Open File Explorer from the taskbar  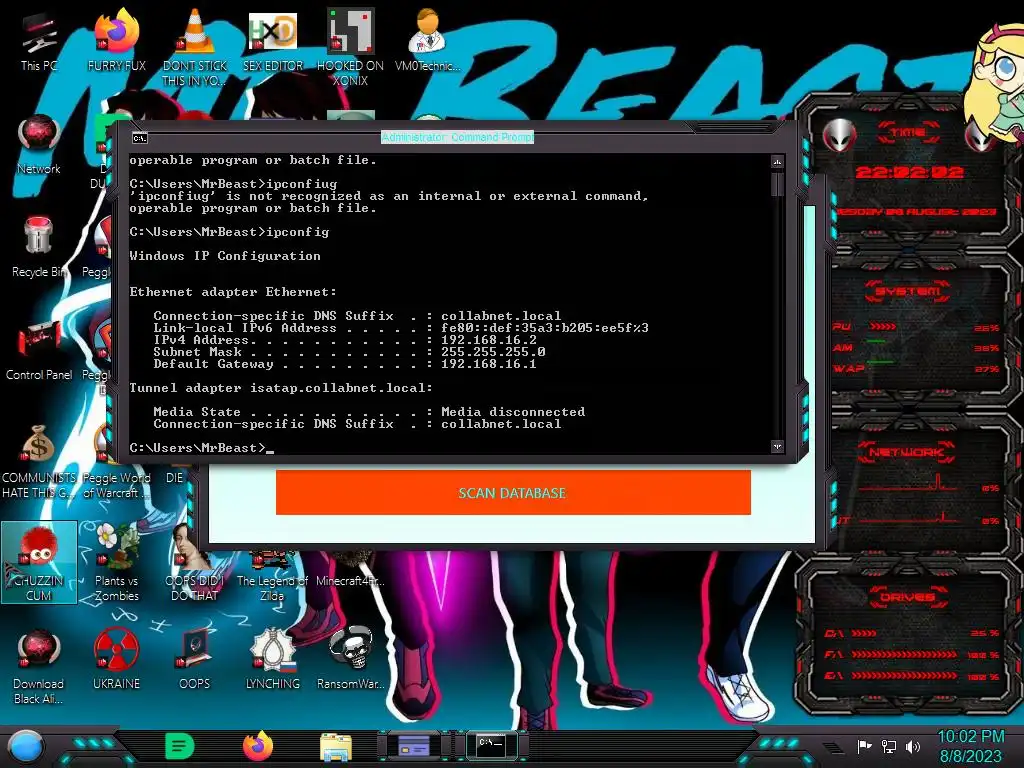336,747
